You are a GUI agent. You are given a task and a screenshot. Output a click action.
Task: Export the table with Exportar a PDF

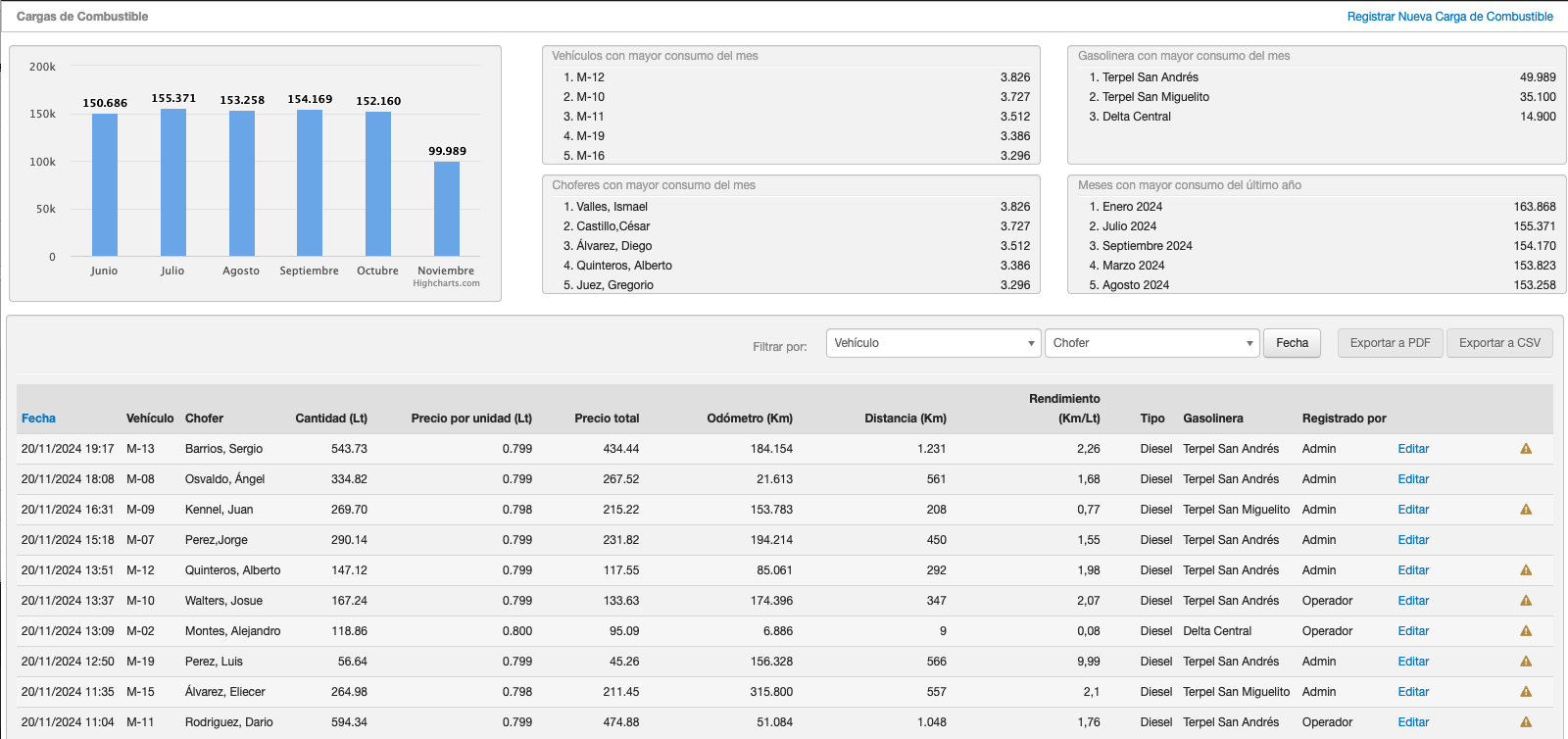click(1390, 343)
